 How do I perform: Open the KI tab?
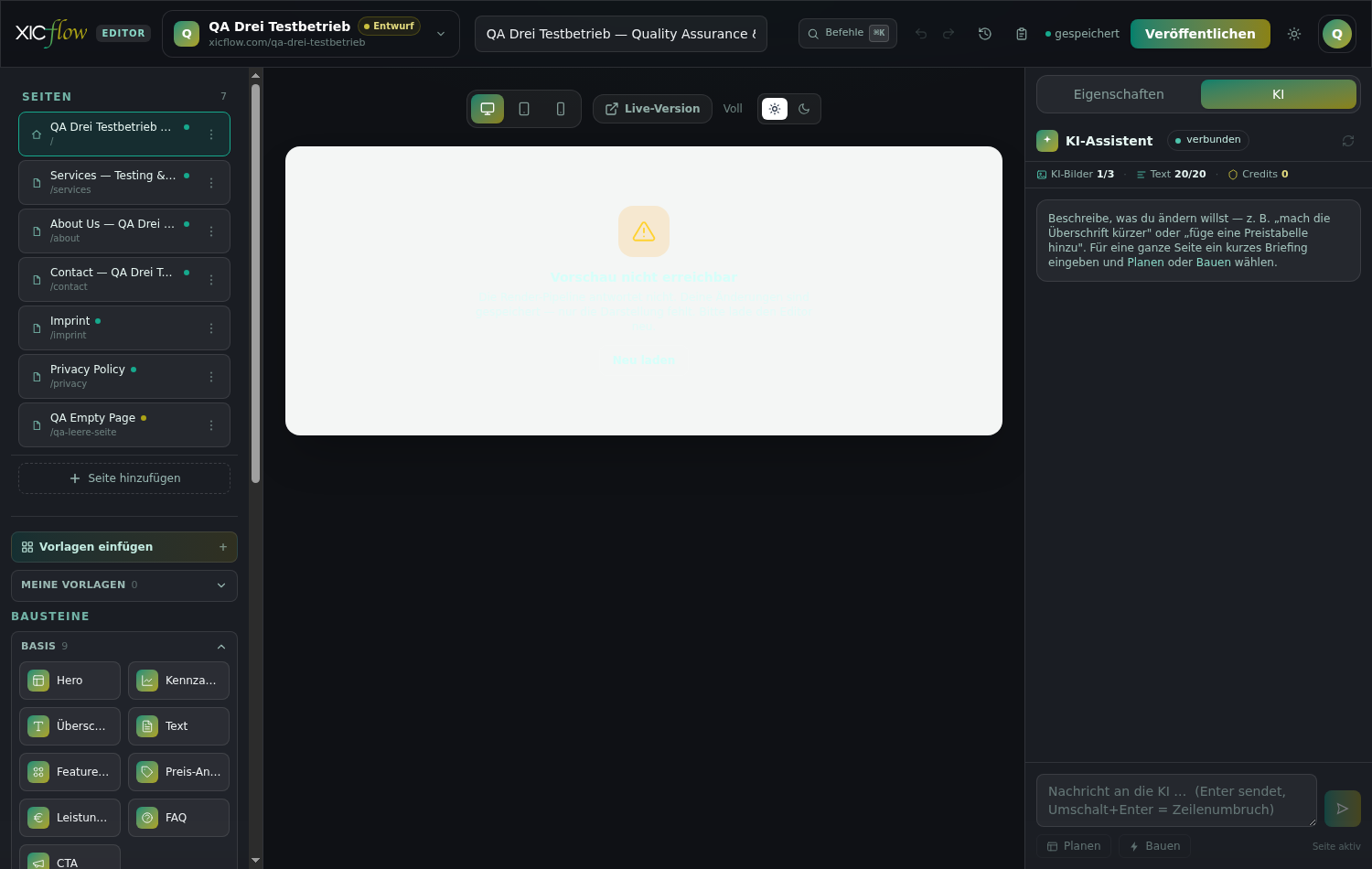1279,94
